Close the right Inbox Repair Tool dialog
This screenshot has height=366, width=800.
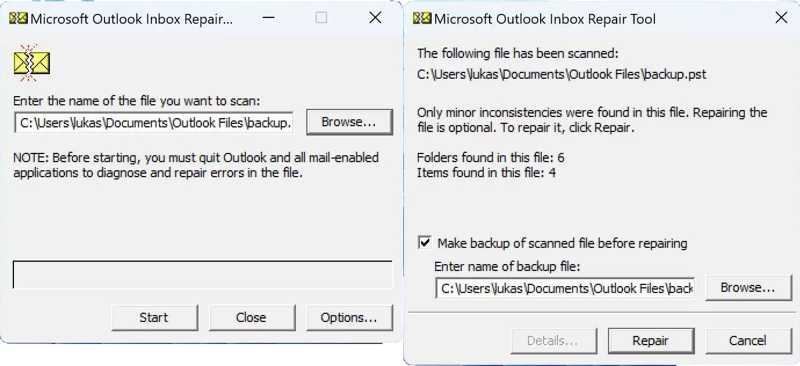(x=781, y=18)
